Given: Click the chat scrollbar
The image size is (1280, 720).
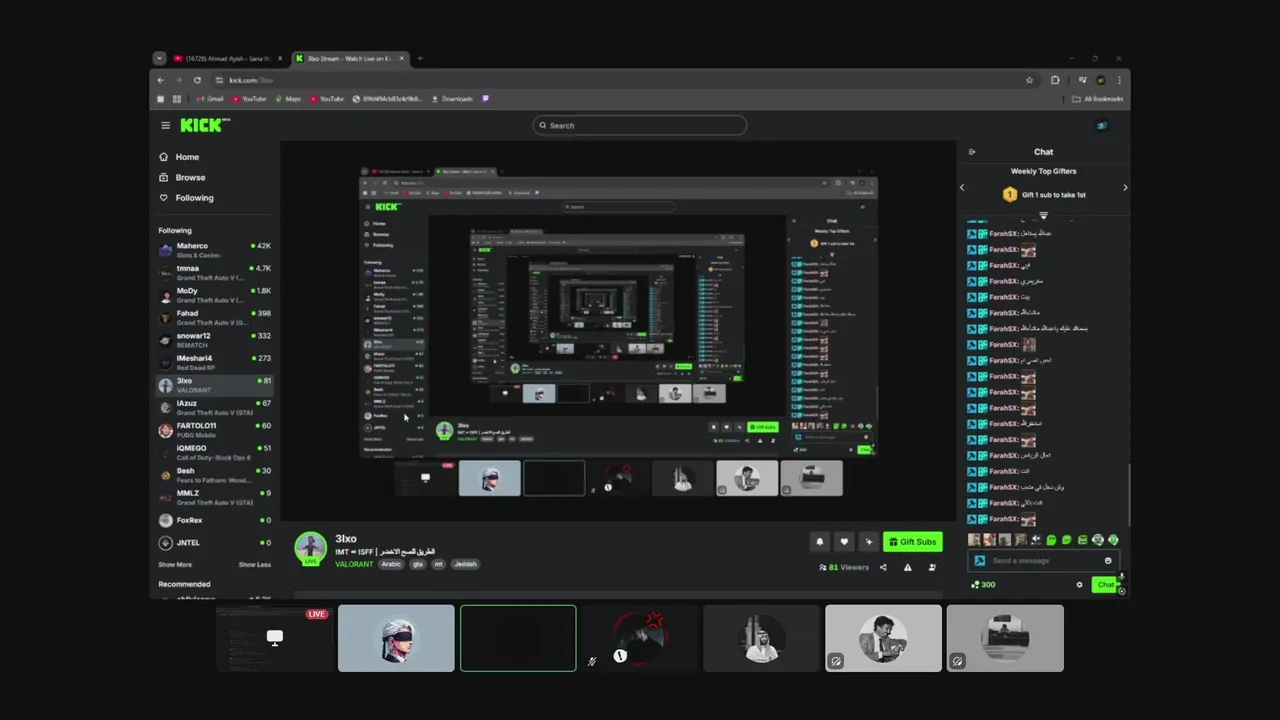Looking at the screenshot, I should point(1129,495).
